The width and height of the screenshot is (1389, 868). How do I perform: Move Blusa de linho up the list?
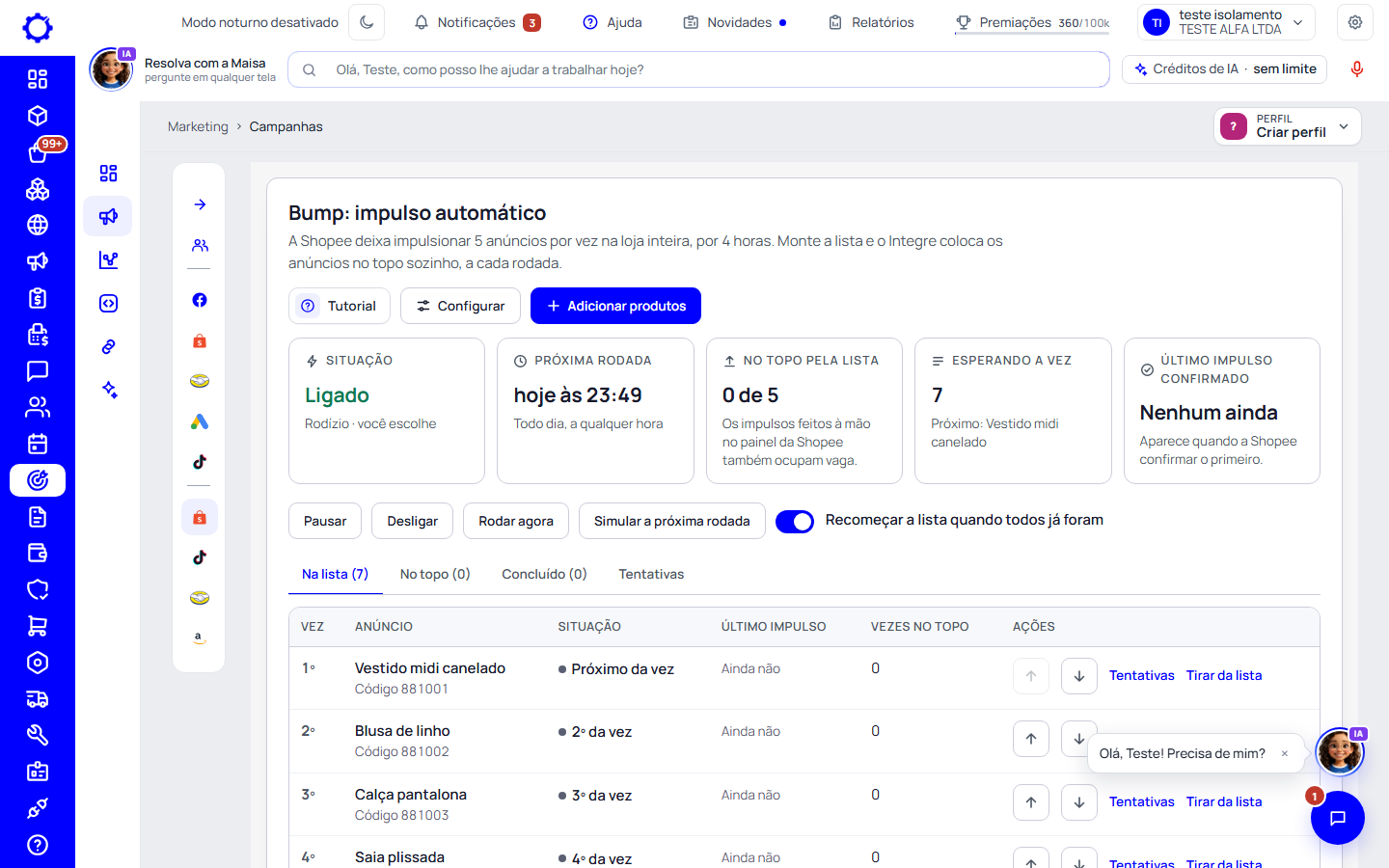1031,739
